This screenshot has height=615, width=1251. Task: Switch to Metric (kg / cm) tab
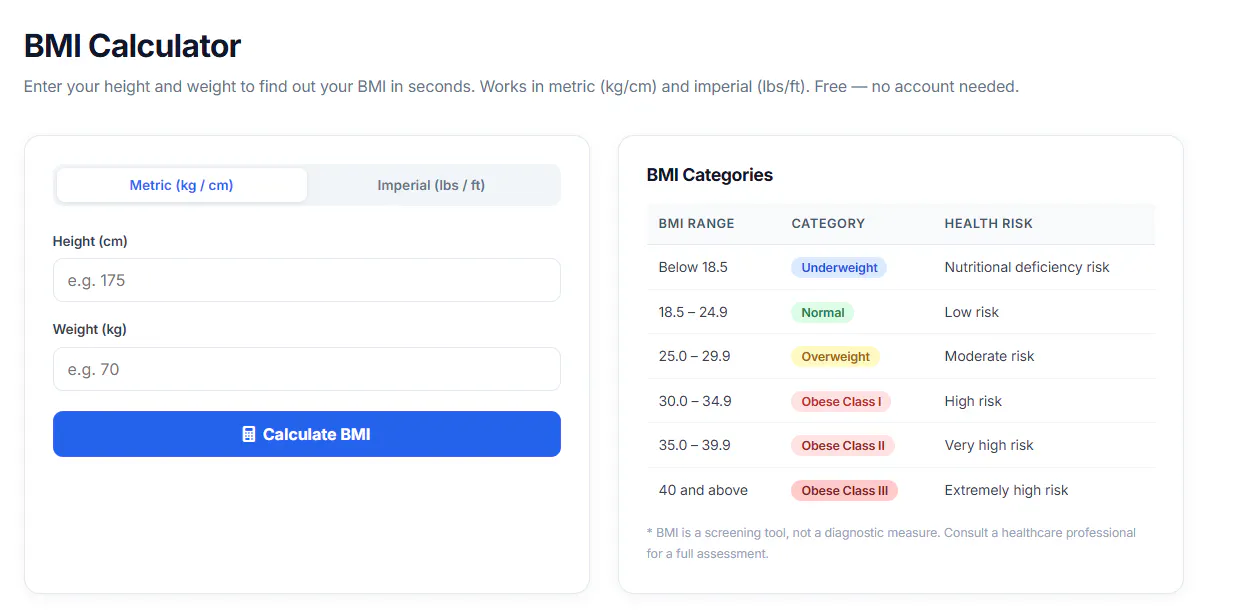coord(182,185)
